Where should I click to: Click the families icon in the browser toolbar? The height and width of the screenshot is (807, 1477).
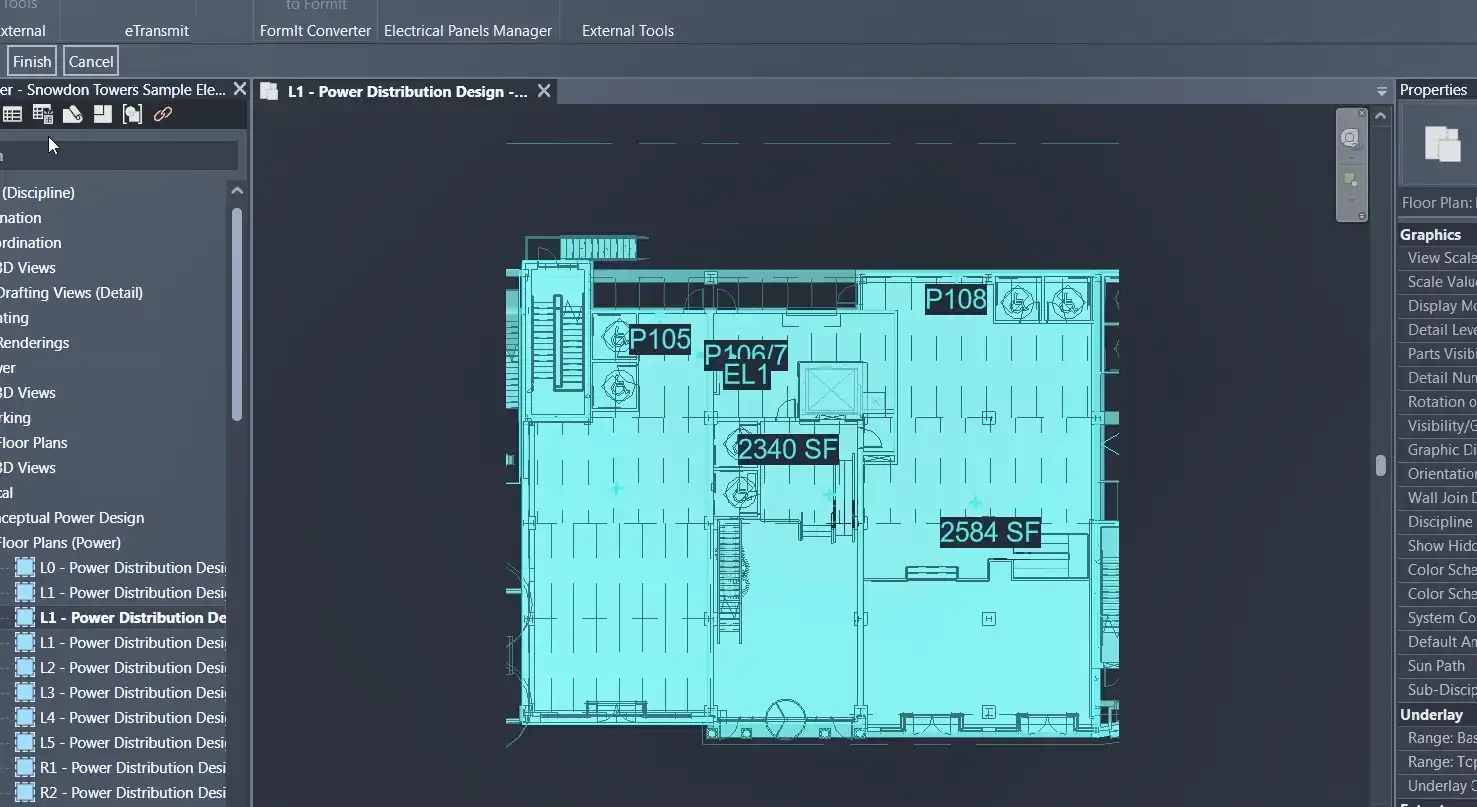132,113
